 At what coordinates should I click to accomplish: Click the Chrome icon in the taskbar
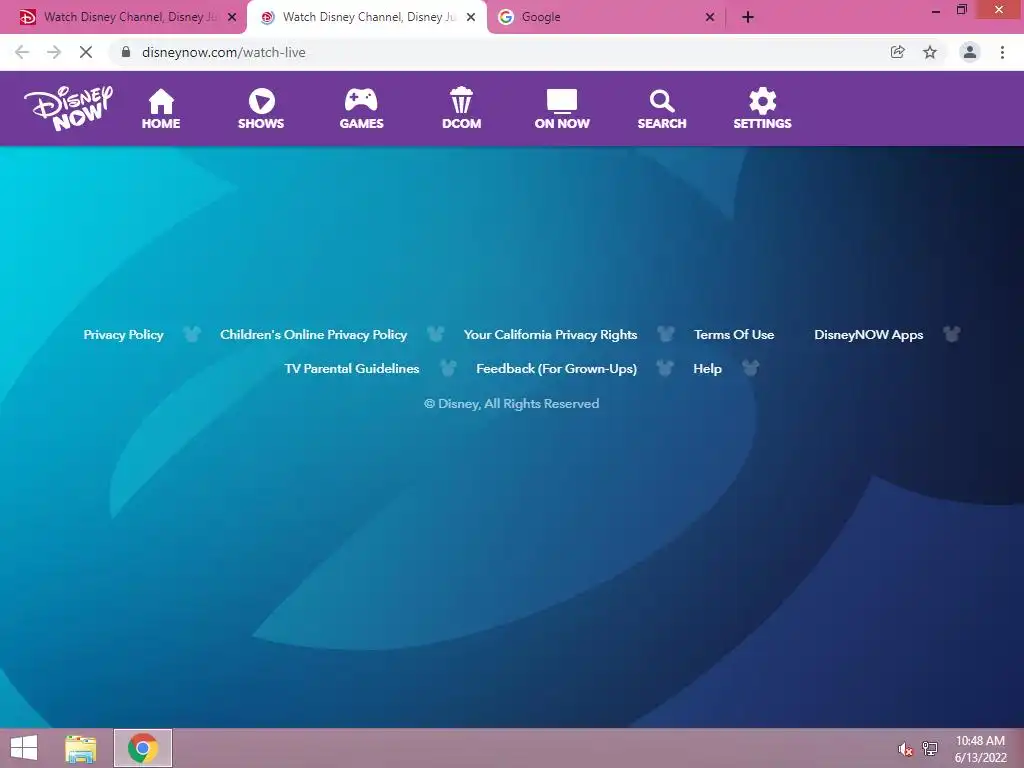pos(142,748)
